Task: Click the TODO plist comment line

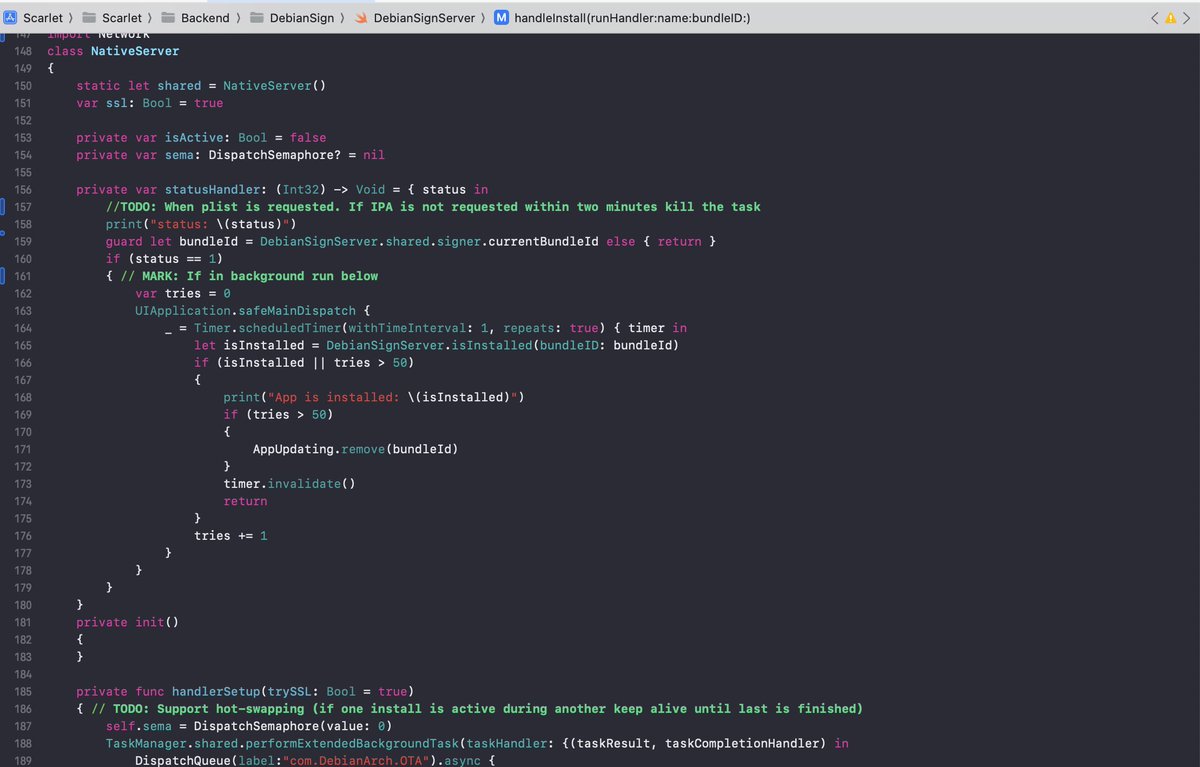Action: coord(433,207)
